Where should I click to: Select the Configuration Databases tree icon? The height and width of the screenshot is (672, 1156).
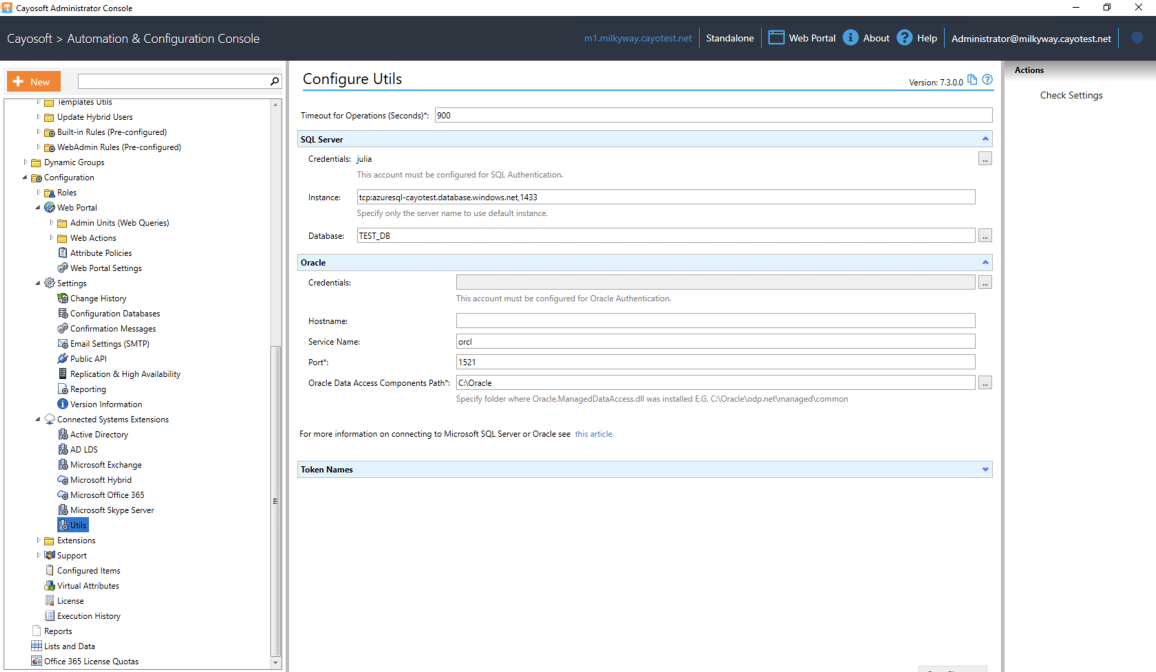(63, 313)
